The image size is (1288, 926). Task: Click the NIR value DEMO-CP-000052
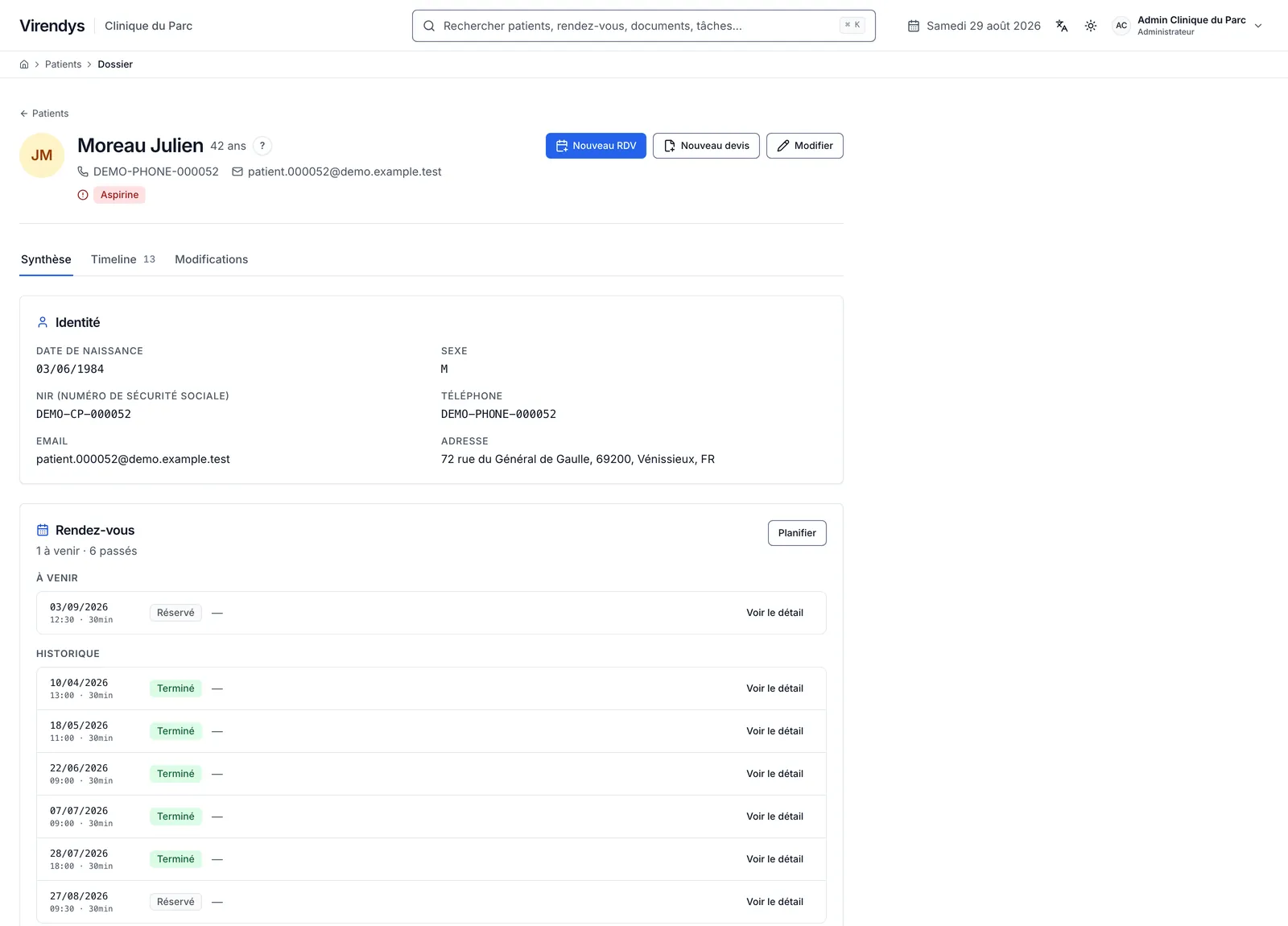[84, 414]
